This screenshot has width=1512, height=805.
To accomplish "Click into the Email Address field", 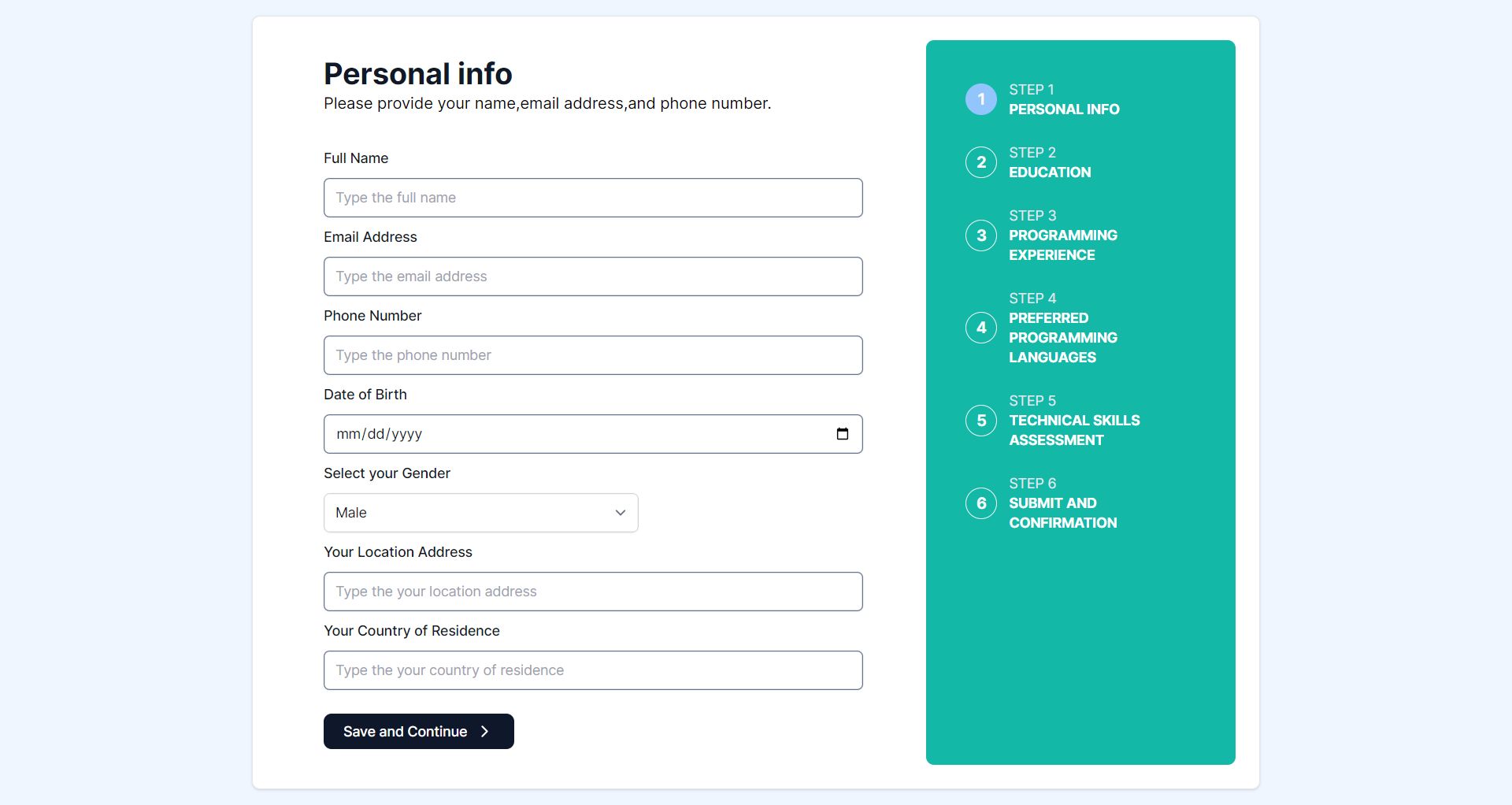I will pyautogui.click(x=592, y=276).
